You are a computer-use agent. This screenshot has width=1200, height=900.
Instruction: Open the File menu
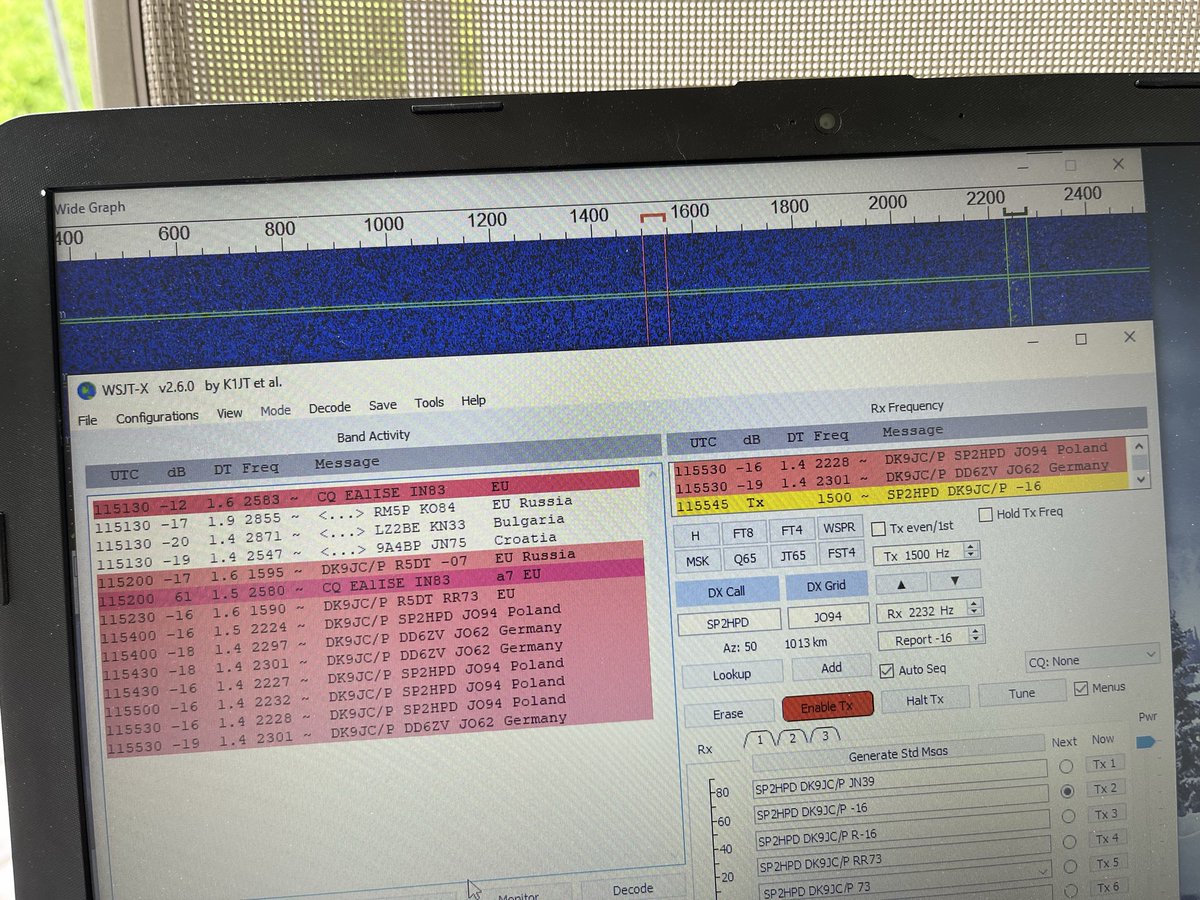pos(88,420)
